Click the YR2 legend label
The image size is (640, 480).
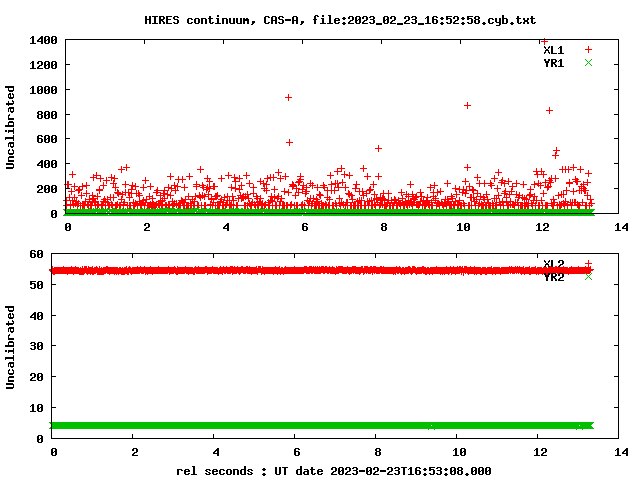click(x=553, y=278)
